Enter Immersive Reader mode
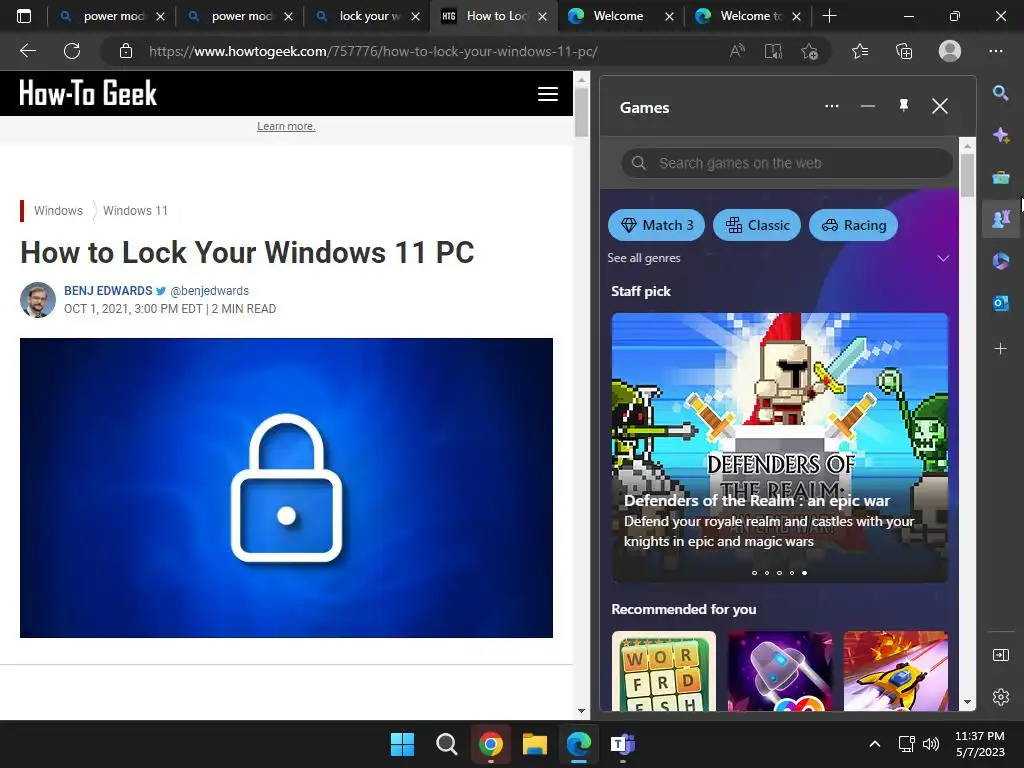 (773, 51)
